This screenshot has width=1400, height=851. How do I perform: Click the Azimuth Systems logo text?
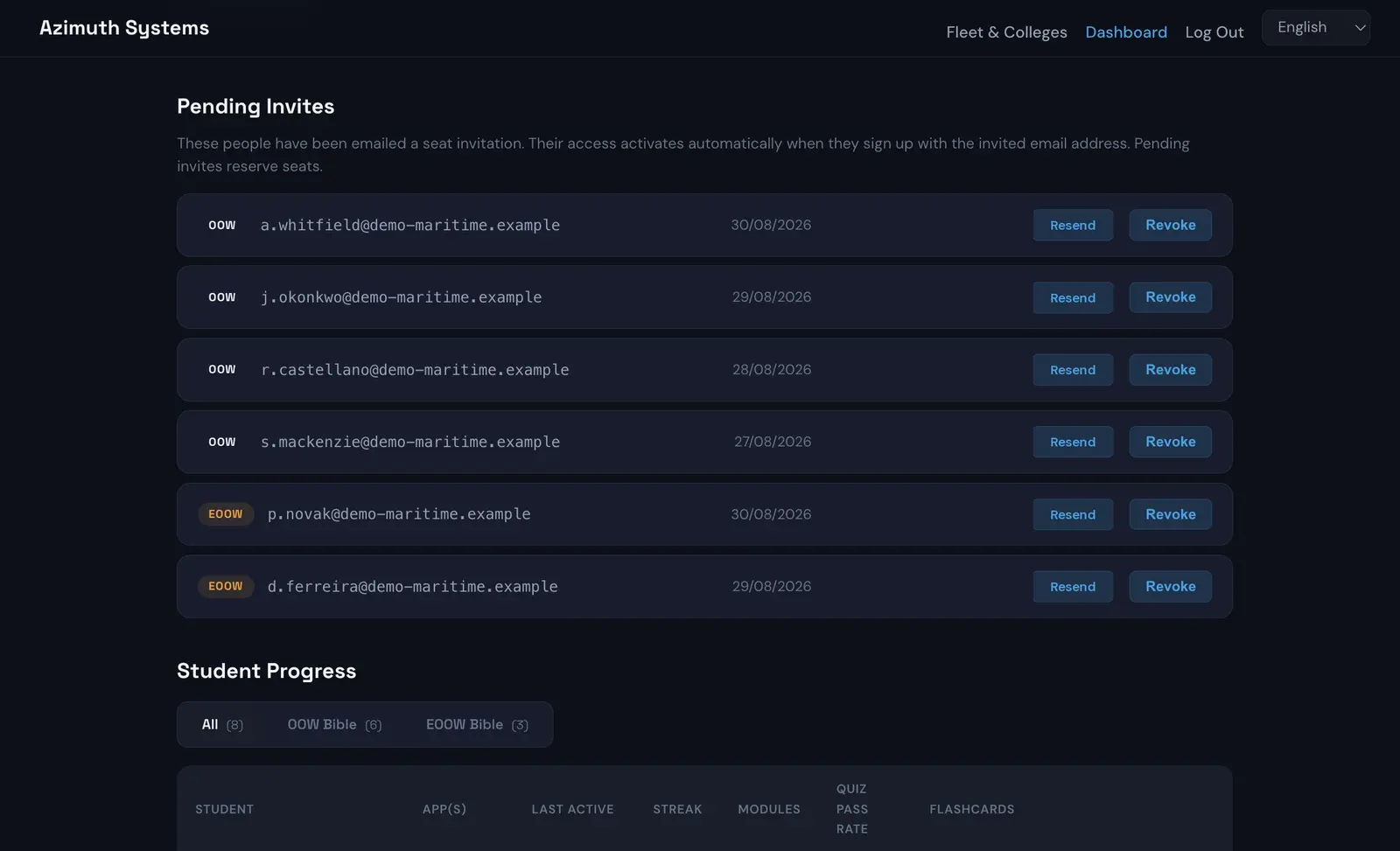(x=124, y=28)
